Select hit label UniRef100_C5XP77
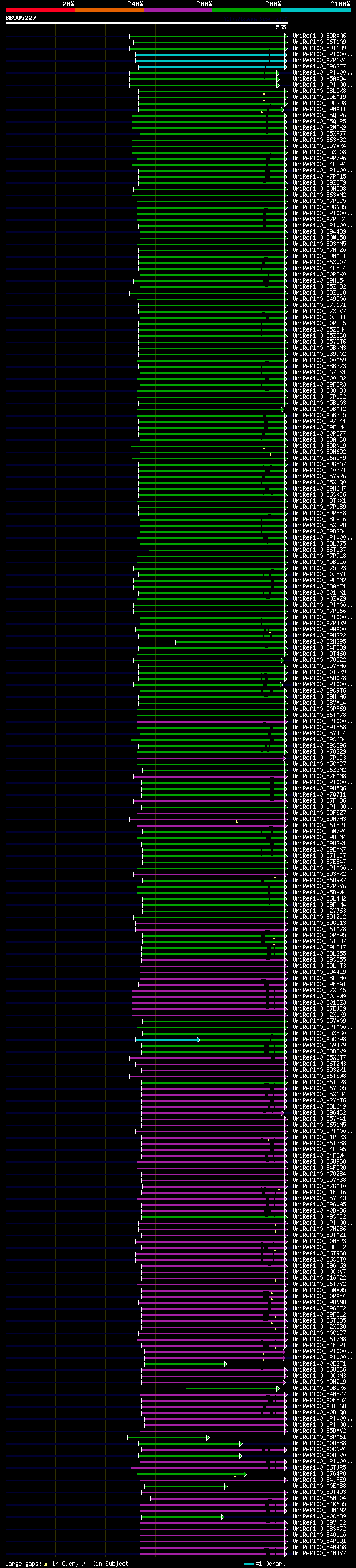This screenshot has width=356, height=1568. pyautogui.click(x=319, y=134)
